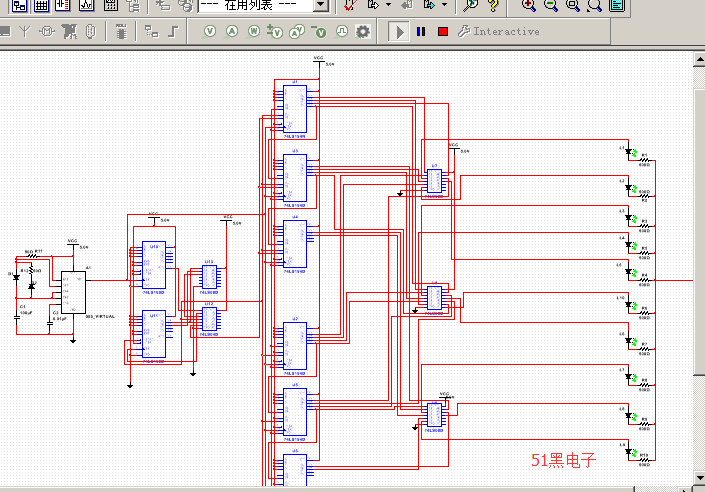The width and height of the screenshot is (705, 492).
Task: Open the help question mark
Action: [493, 5]
